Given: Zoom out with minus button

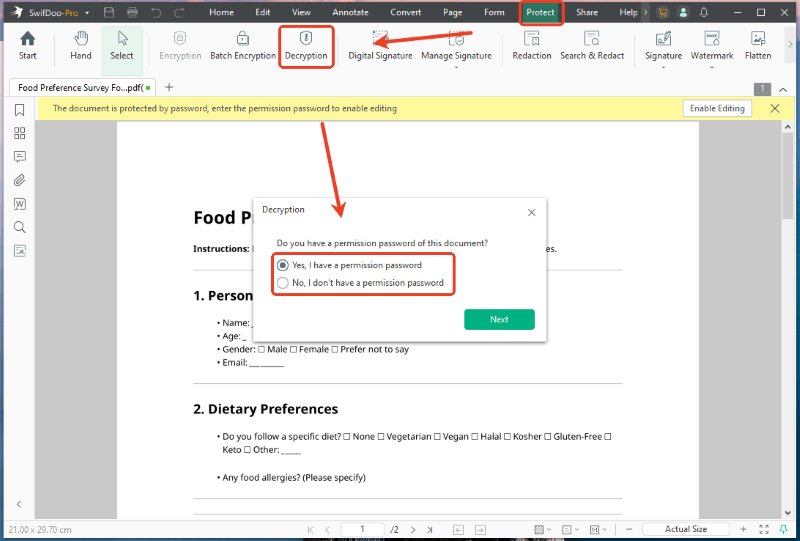Looking at the screenshot, I should (x=629, y=530).
